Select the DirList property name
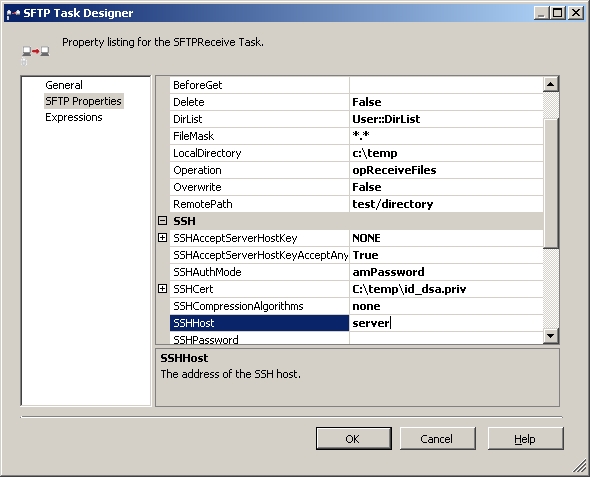This screenshot has height=477, width=590. tap(259, 119)
